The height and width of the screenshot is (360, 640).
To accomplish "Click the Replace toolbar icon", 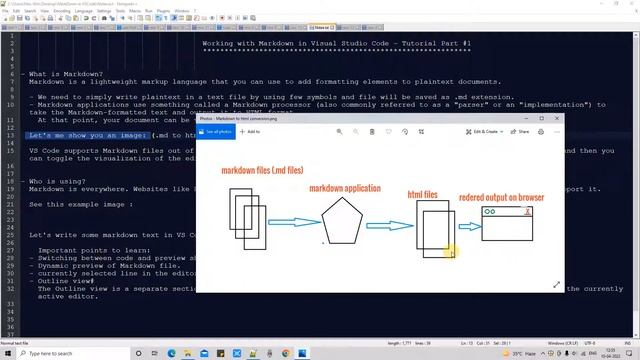I will coord(112,18).
